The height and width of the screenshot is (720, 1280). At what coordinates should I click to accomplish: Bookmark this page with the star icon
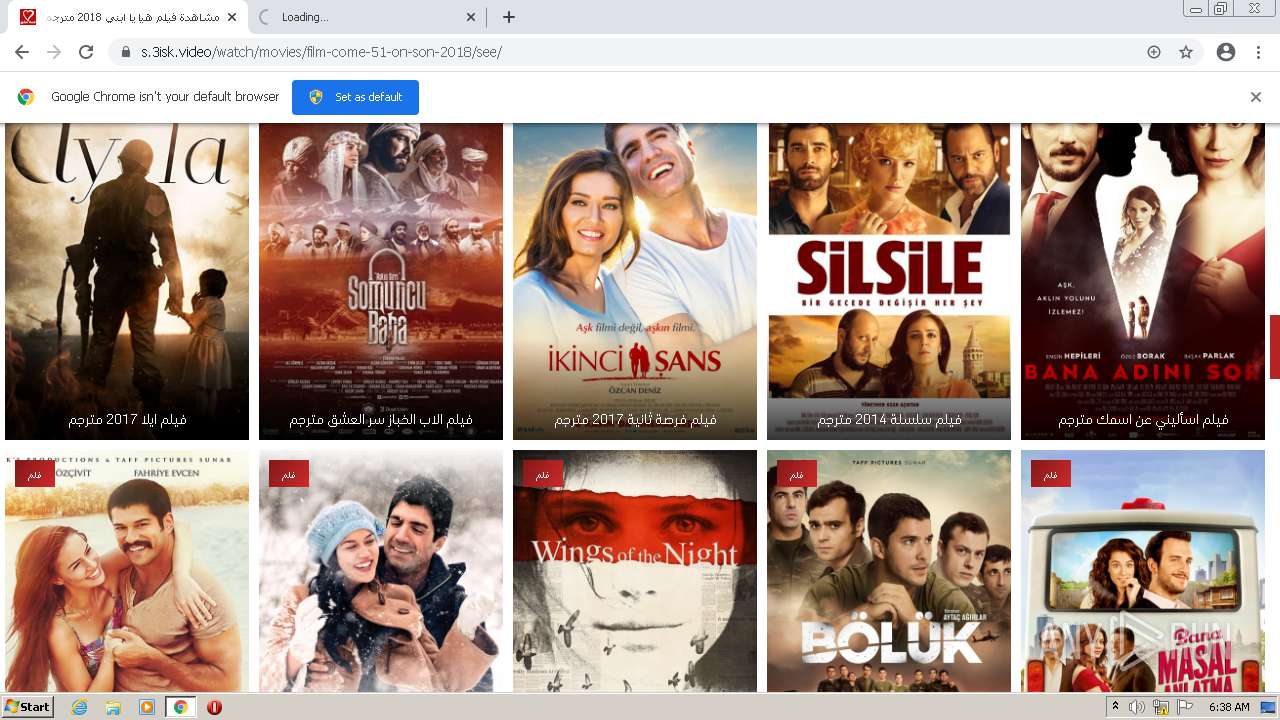1186,52
